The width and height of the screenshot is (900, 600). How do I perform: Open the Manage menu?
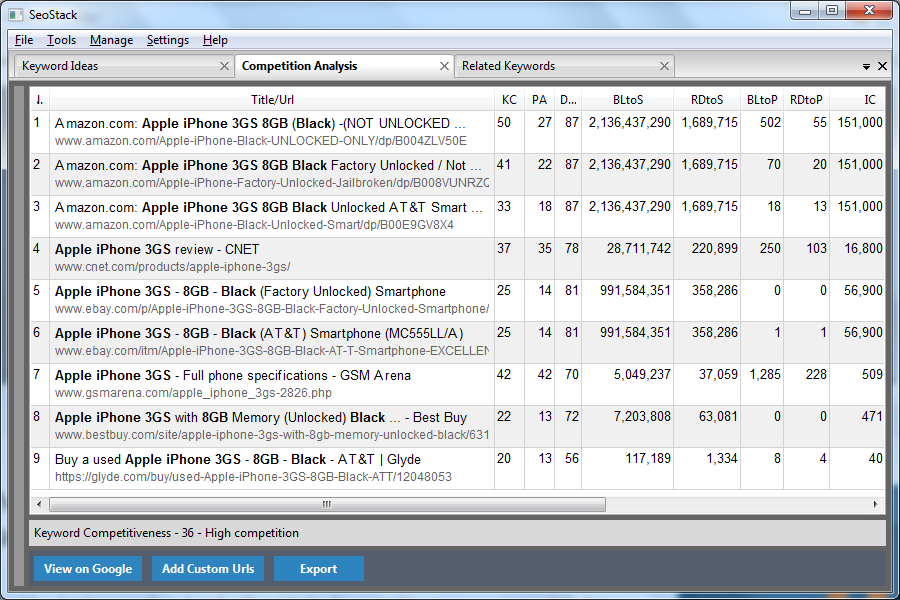(111, 40)
